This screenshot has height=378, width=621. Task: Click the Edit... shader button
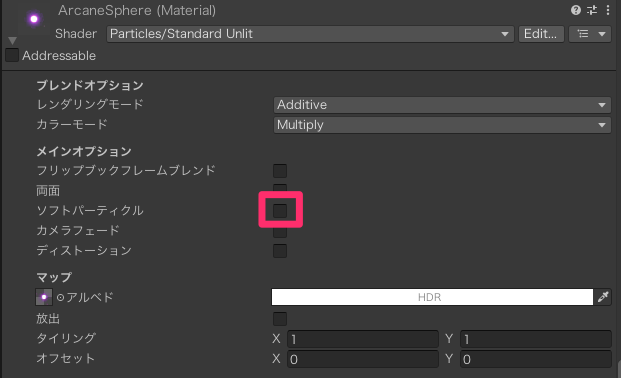pyautogui.click(x=541, y=34)
